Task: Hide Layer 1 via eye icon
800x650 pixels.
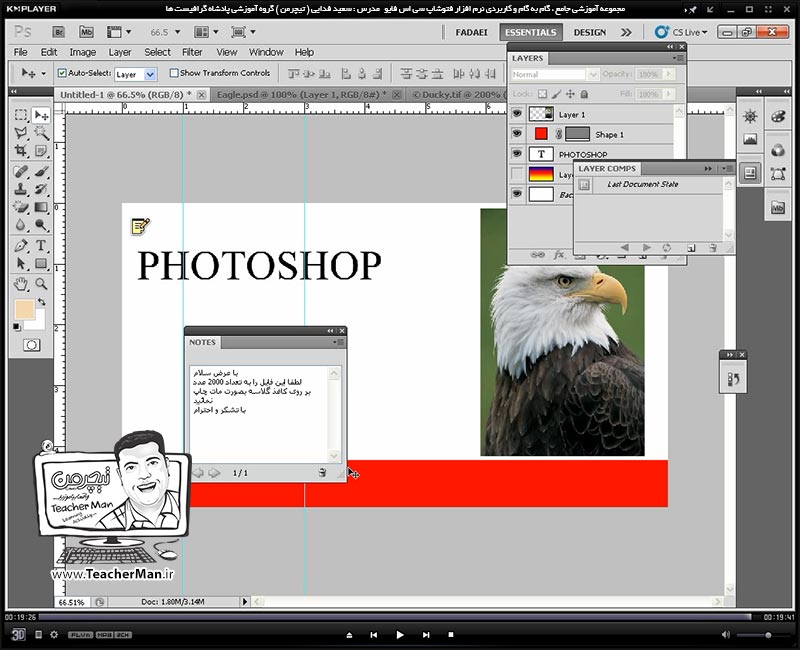Action: (x=517, y=113)
